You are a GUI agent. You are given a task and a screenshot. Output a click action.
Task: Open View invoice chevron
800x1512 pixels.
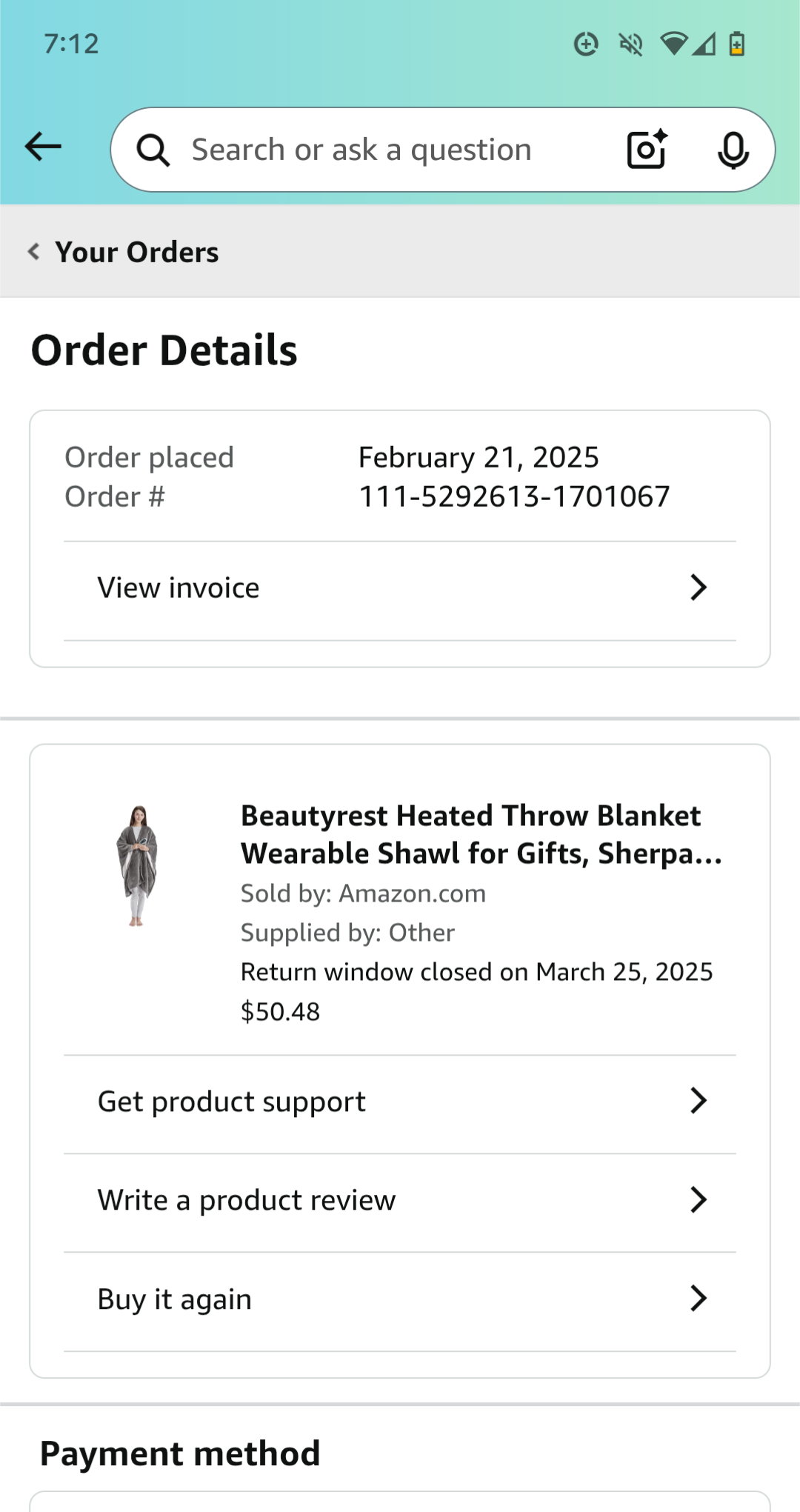[699, 587]
